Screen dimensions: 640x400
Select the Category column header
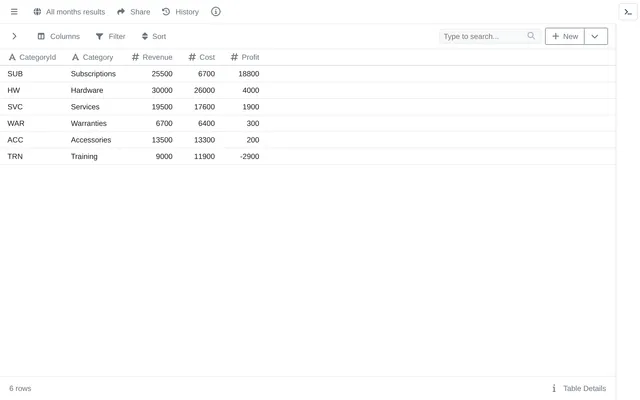98,57
